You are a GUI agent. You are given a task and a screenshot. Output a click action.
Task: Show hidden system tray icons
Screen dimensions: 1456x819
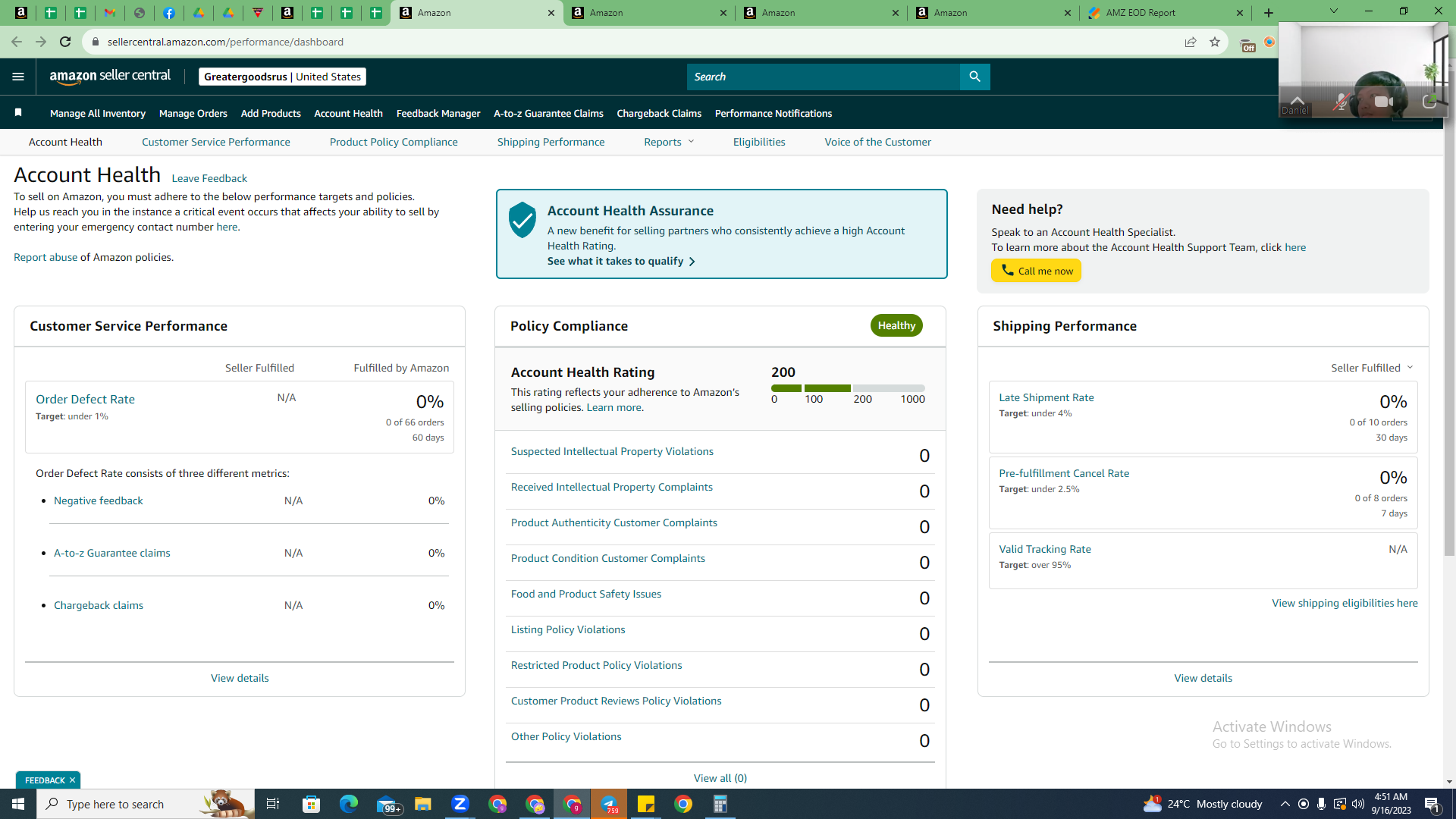tap(1285, 804)
